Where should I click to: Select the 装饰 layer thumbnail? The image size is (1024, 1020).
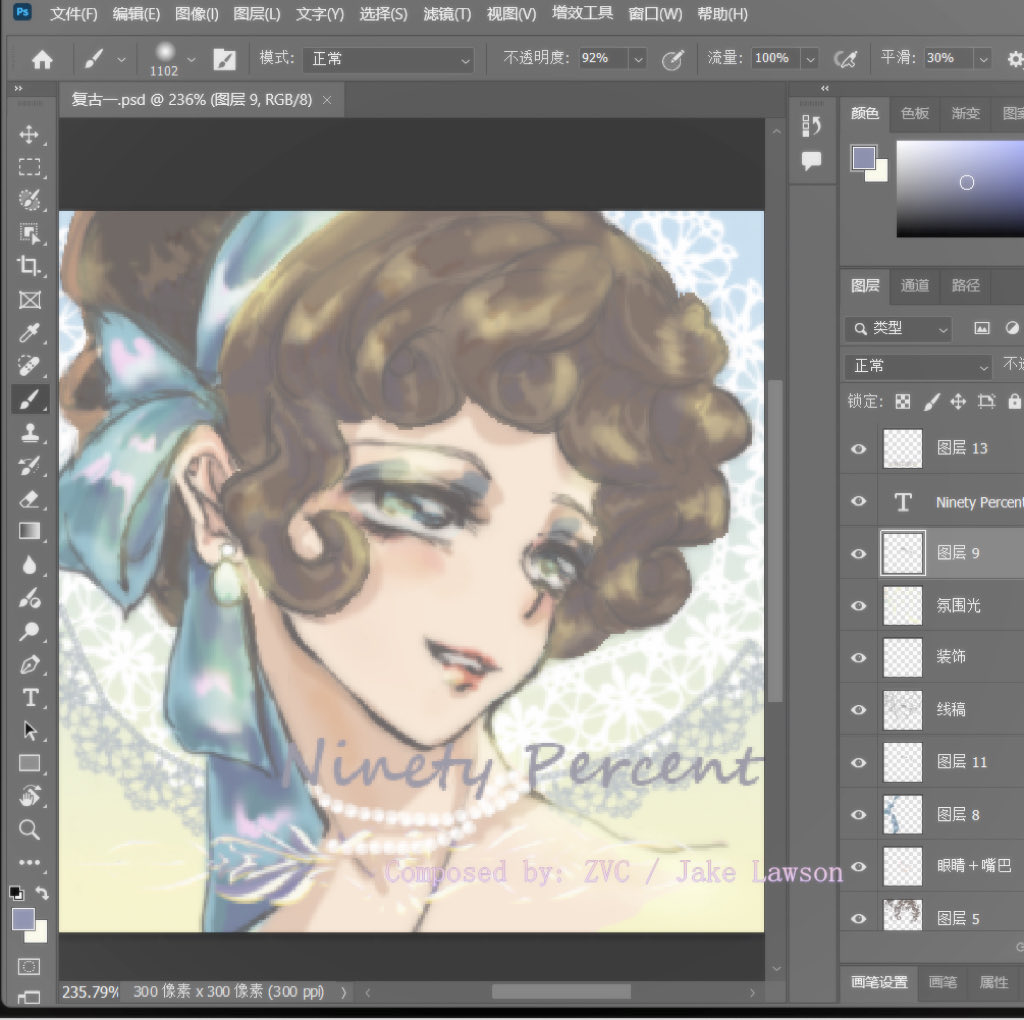coord(903,658)
